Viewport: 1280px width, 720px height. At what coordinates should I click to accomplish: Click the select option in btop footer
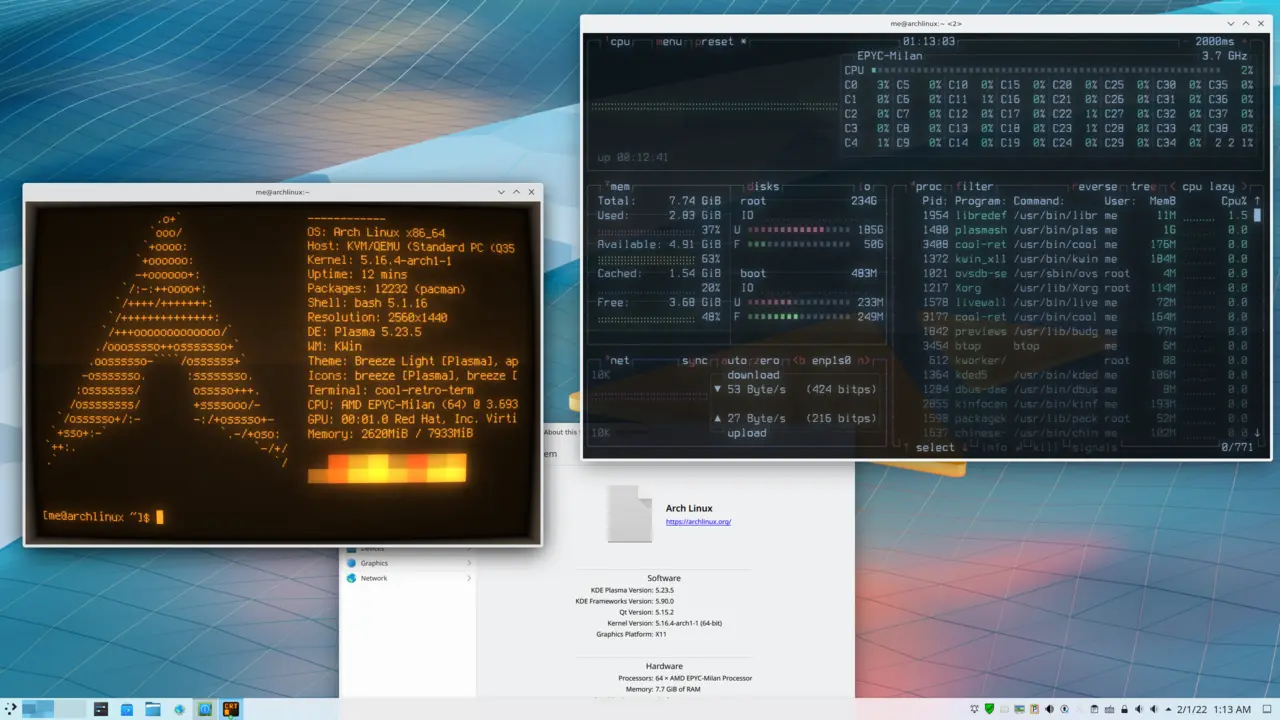tap(936, 447)
